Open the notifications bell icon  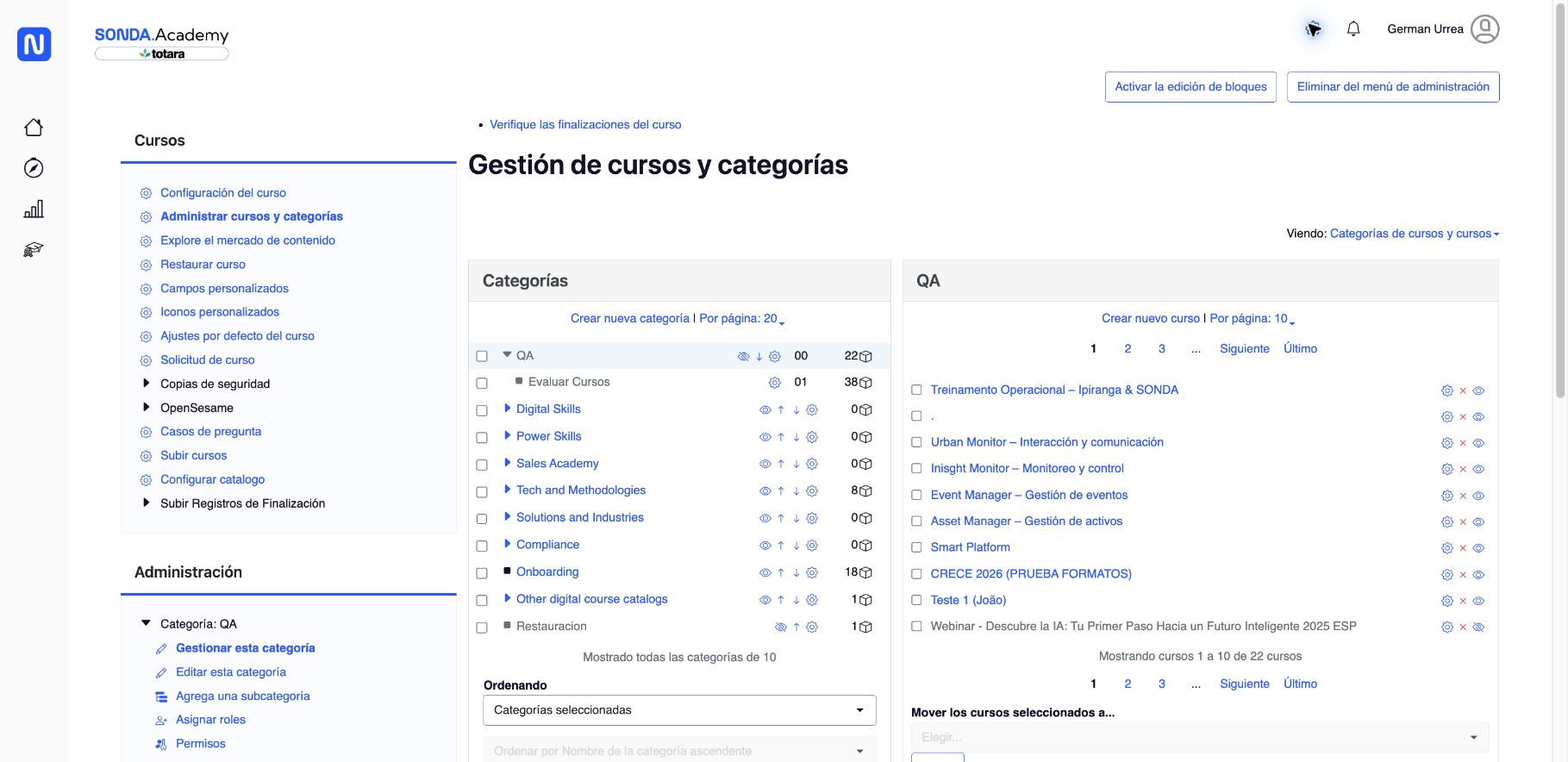tap(1353, 29)
